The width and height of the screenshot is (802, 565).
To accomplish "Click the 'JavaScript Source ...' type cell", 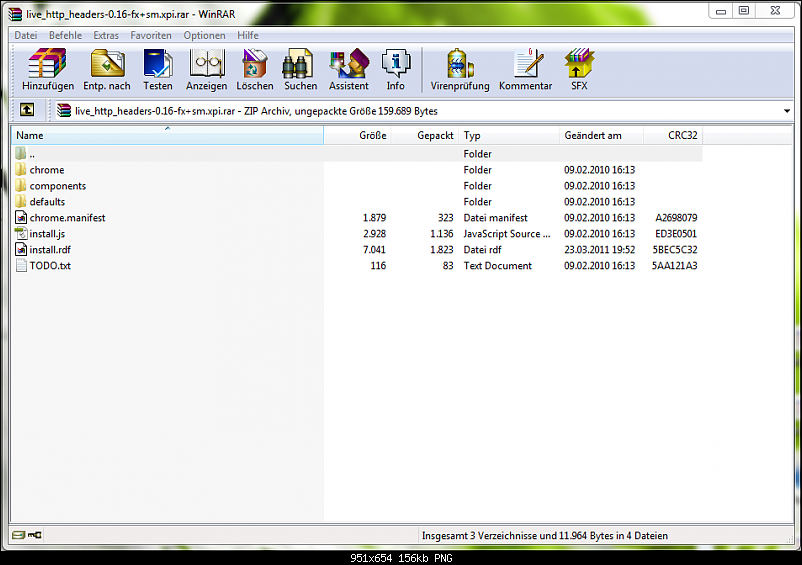I will (507, 234).
